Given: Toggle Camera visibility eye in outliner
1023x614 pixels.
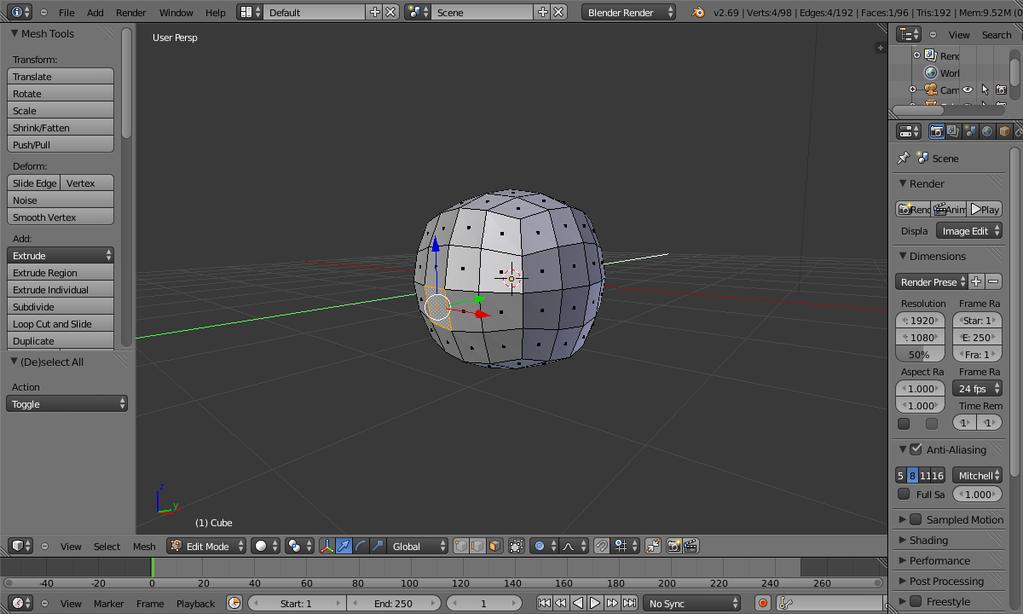Looking at the screenshot, I should pyautogui.click(x=968, y=89).
